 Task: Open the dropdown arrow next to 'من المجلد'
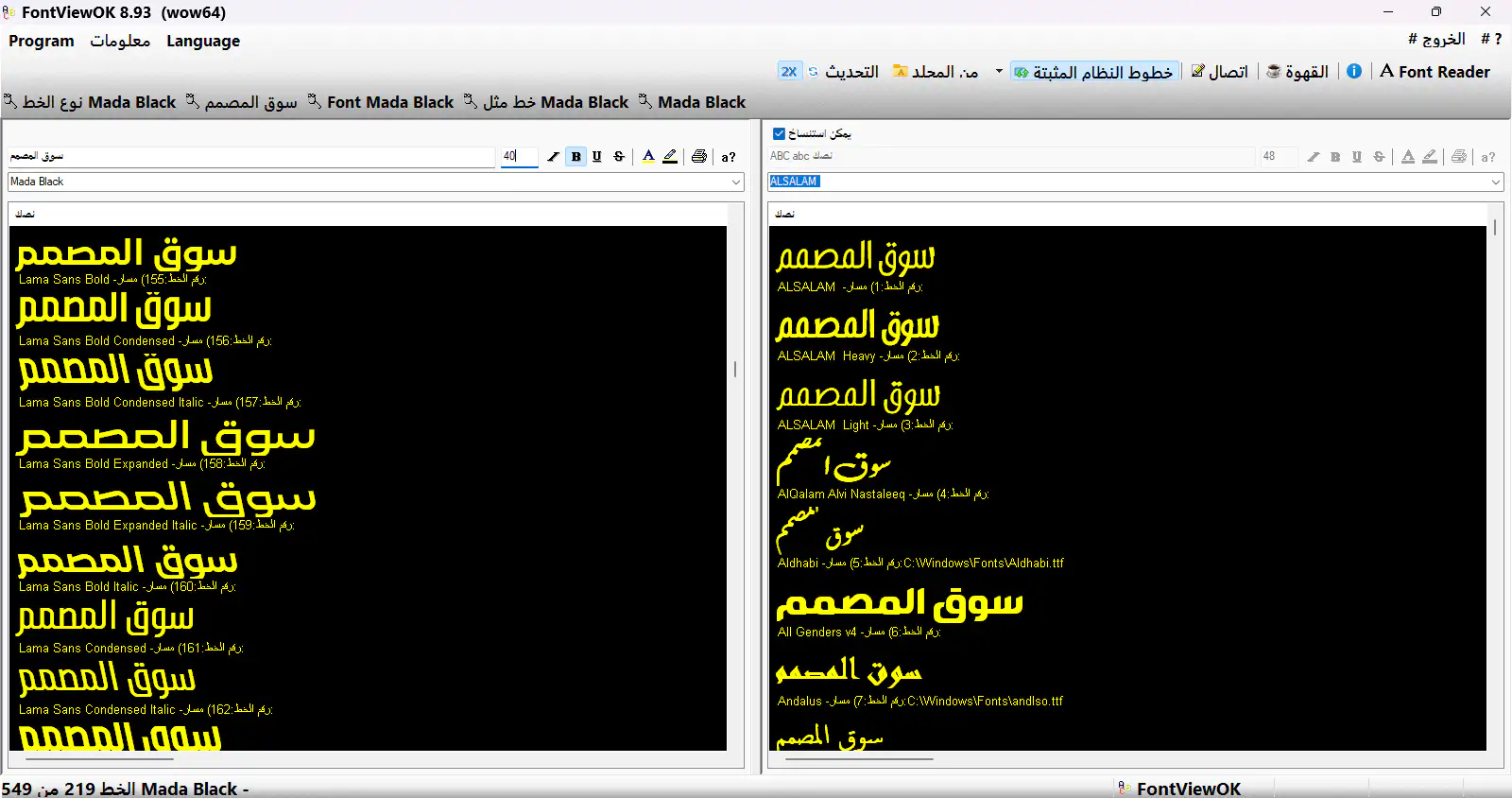[999, 72]
